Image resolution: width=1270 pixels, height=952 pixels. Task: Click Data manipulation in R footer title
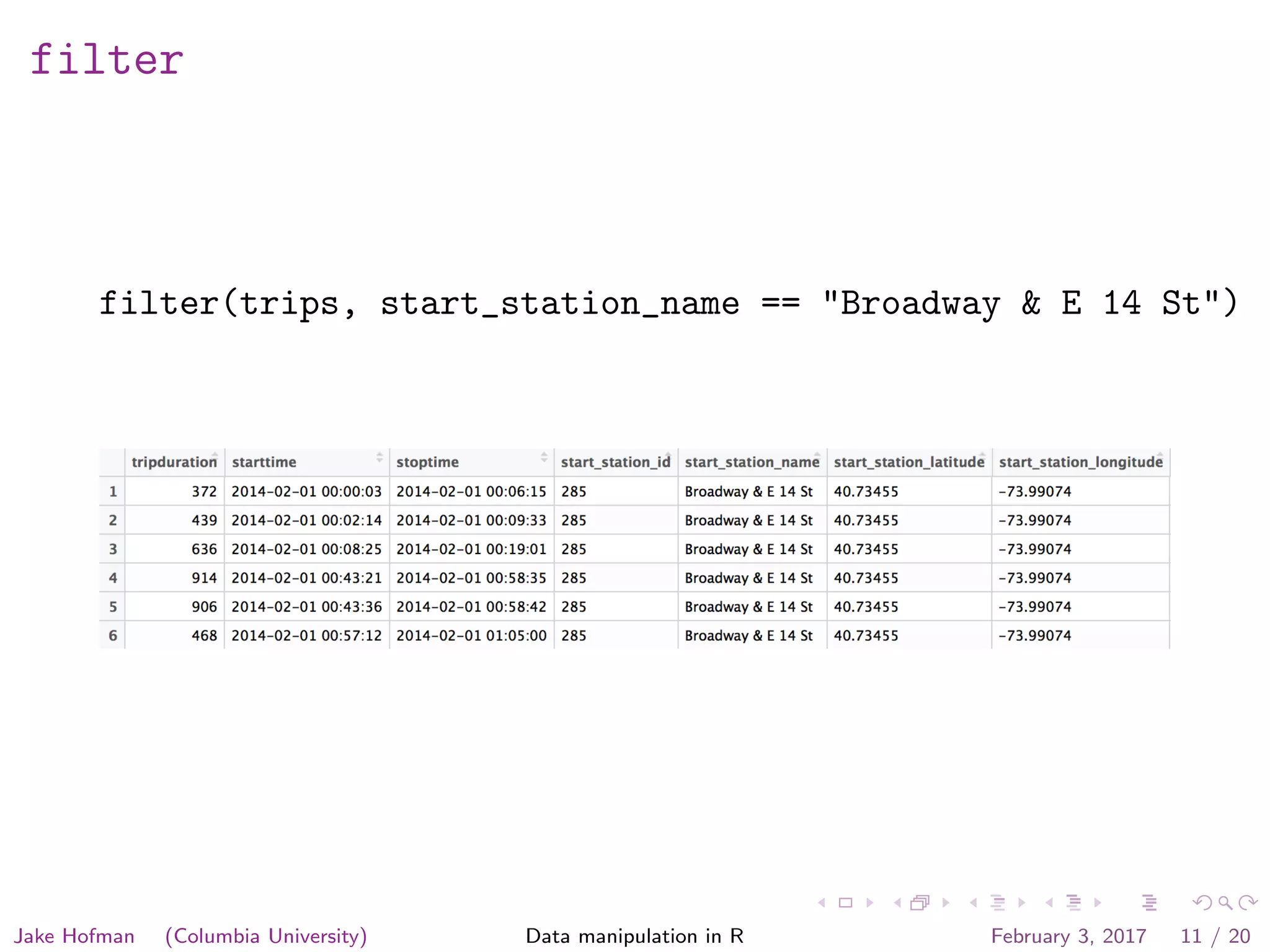click(x=634, y=936)
